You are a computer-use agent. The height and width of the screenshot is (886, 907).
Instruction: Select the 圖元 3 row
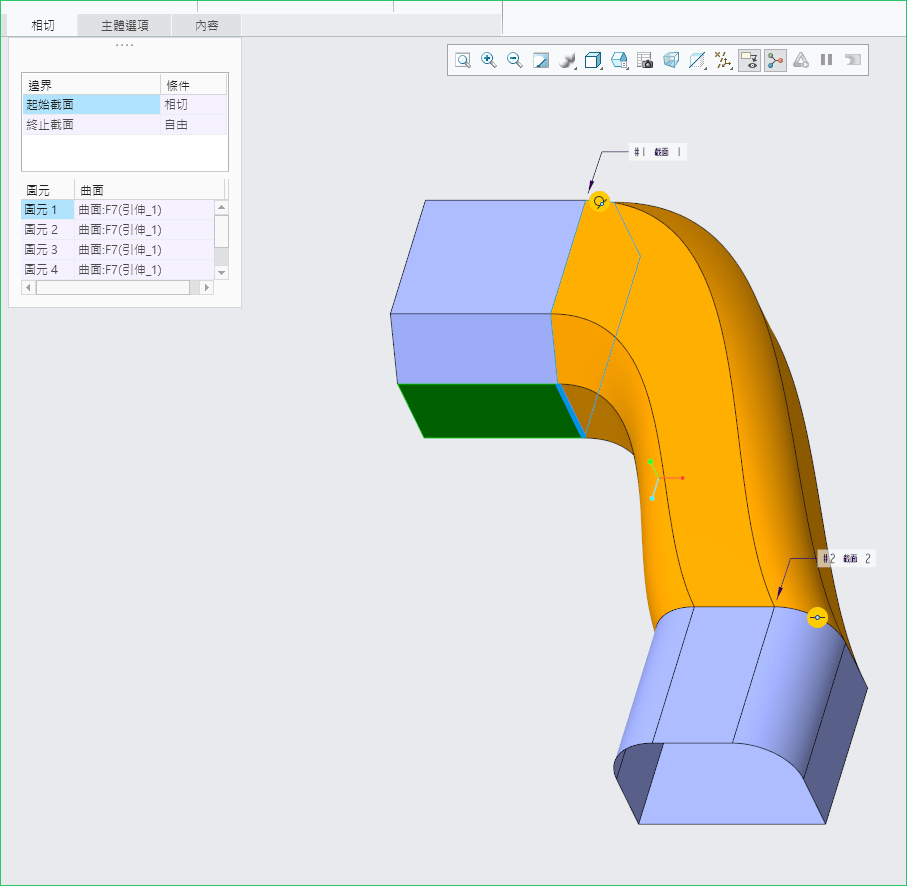click(x=47, y=250)
